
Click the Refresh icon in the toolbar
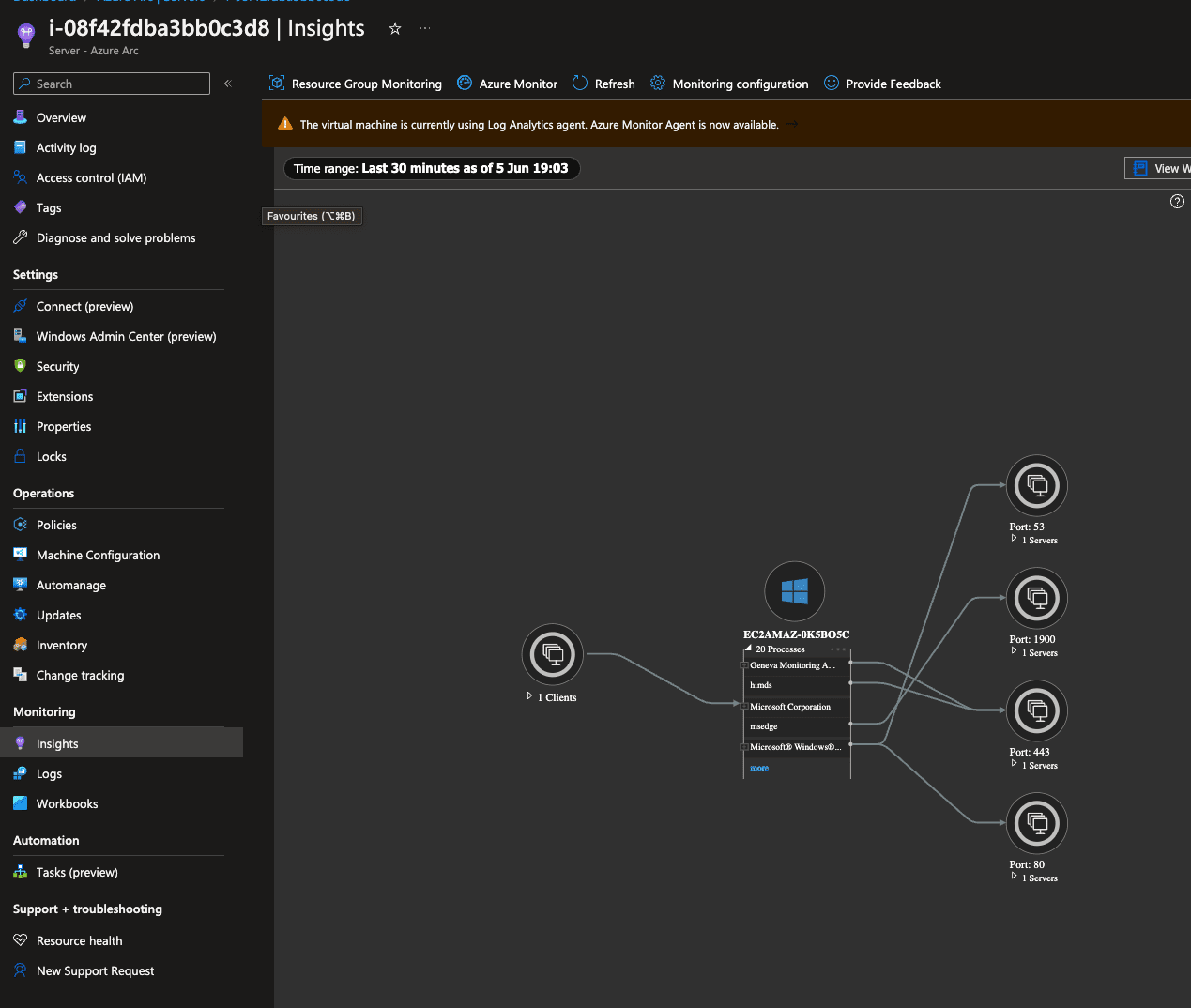click(x=579, y=83)
